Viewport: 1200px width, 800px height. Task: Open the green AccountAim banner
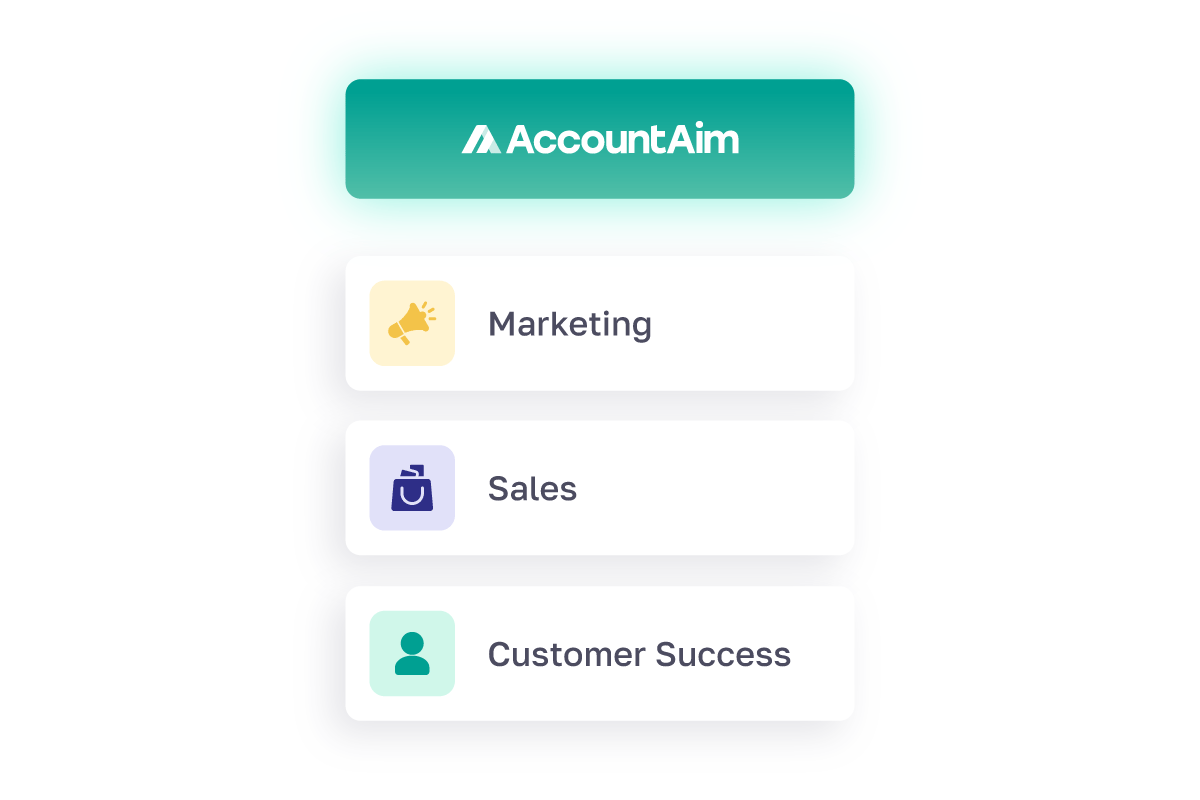click(x=600, y=139)
